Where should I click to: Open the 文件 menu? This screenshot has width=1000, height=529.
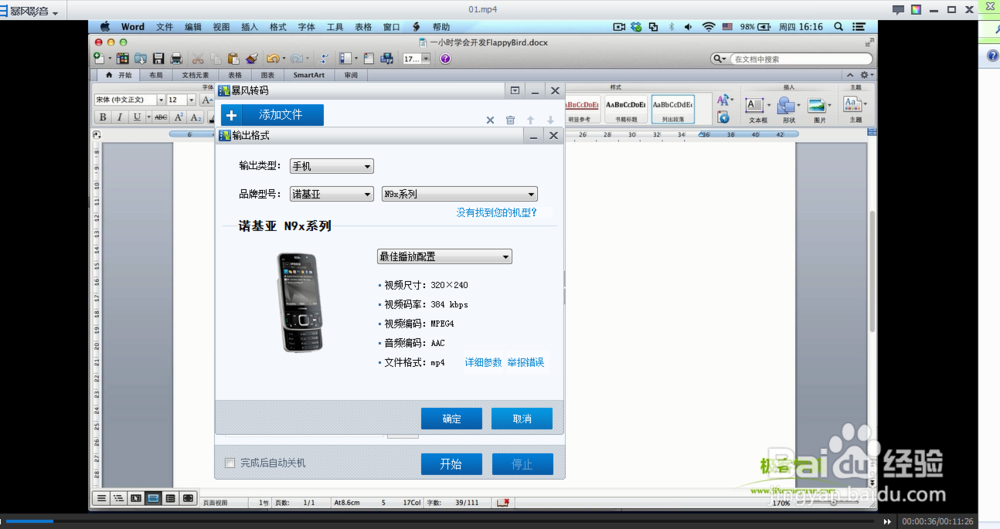[x=165, y=27]
